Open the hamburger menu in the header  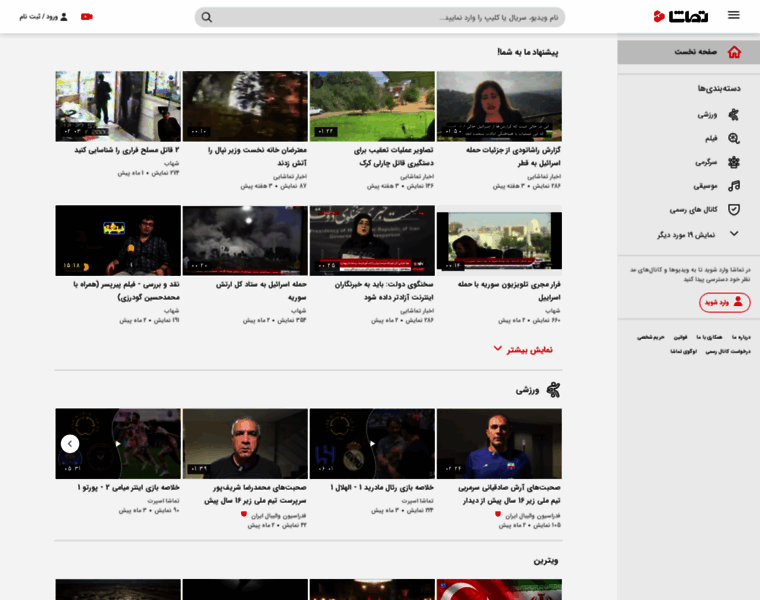733,16
